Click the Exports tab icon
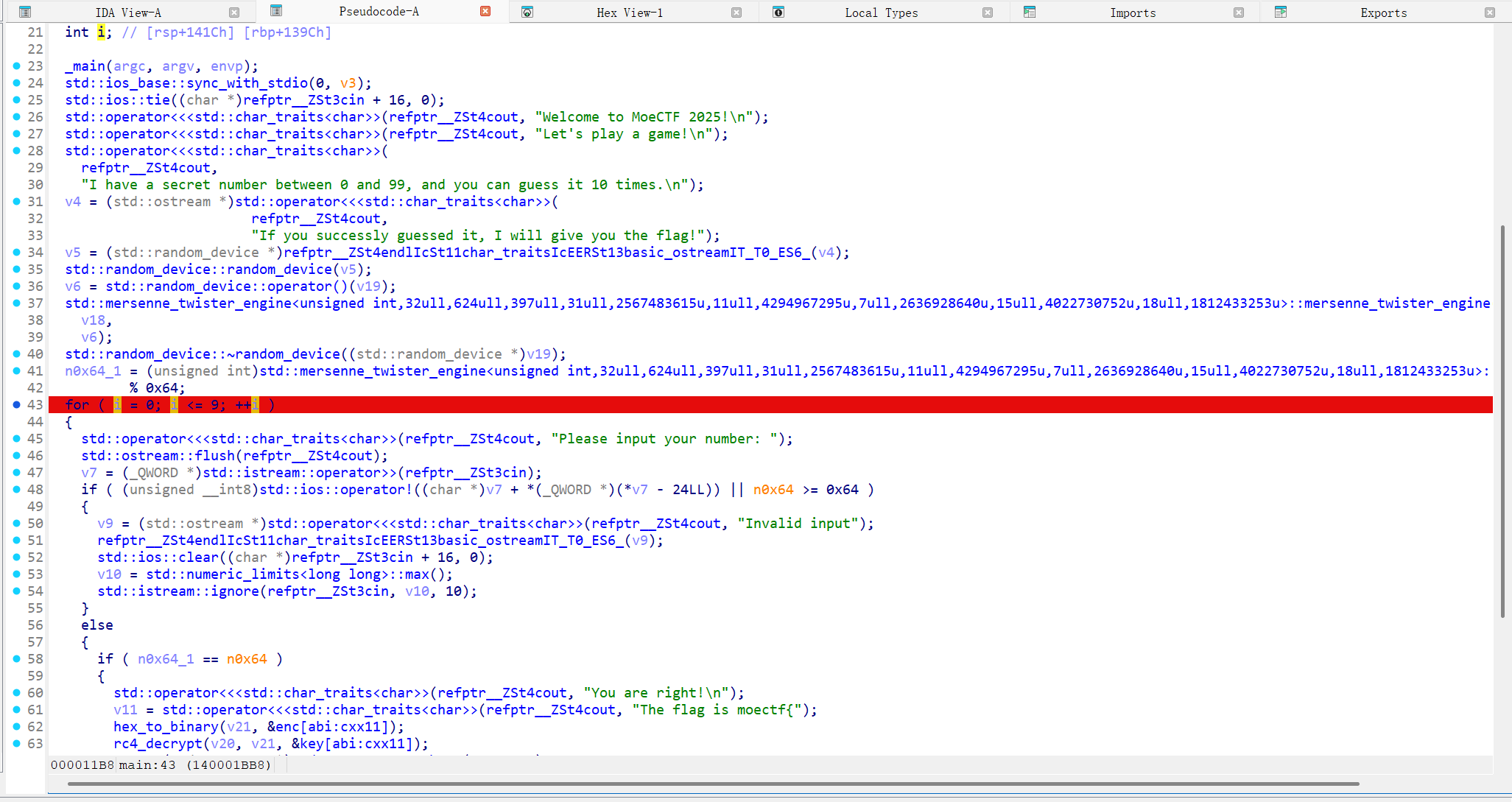The width and height of the screenshot is (1512, 802). (1281, 12)
